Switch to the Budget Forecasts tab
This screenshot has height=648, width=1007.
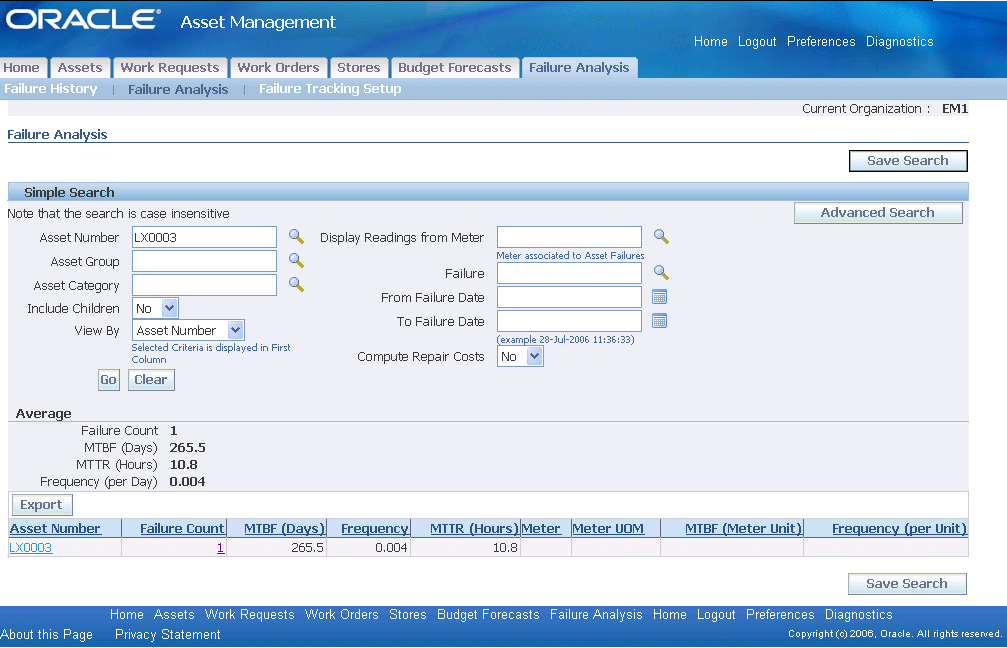coord(454,67)
